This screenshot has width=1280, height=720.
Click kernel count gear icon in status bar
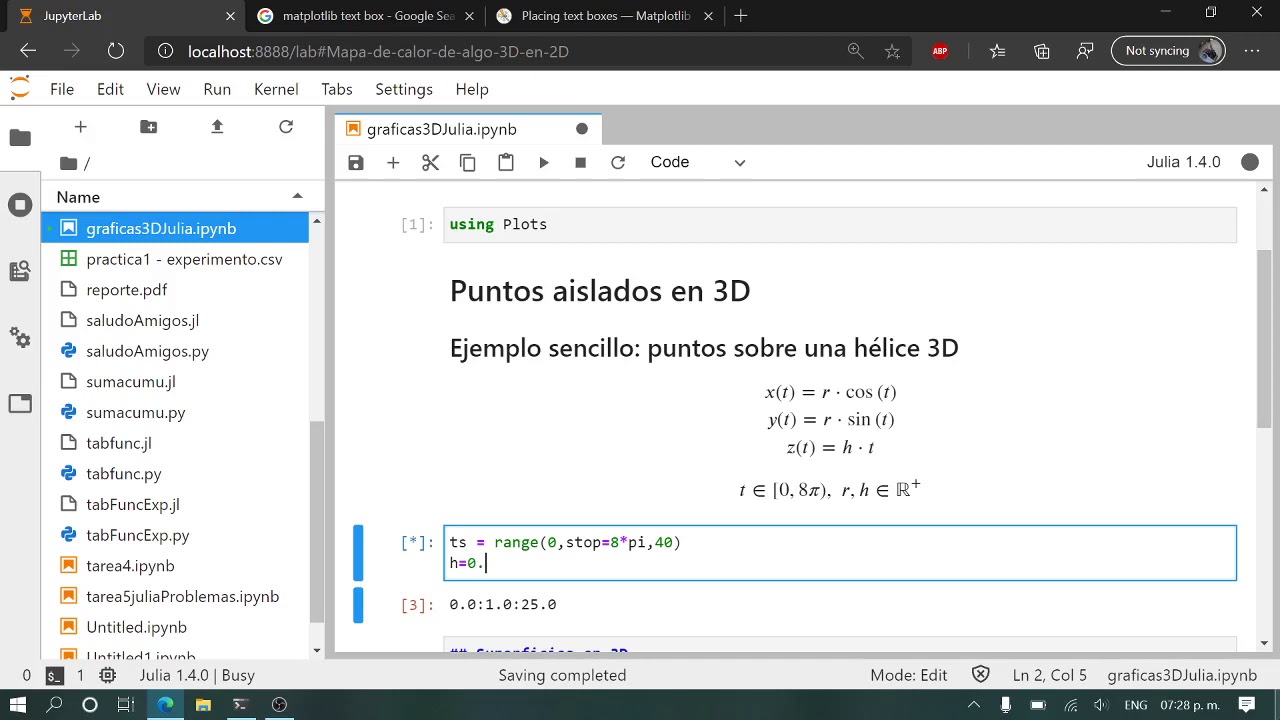(108, 676)
